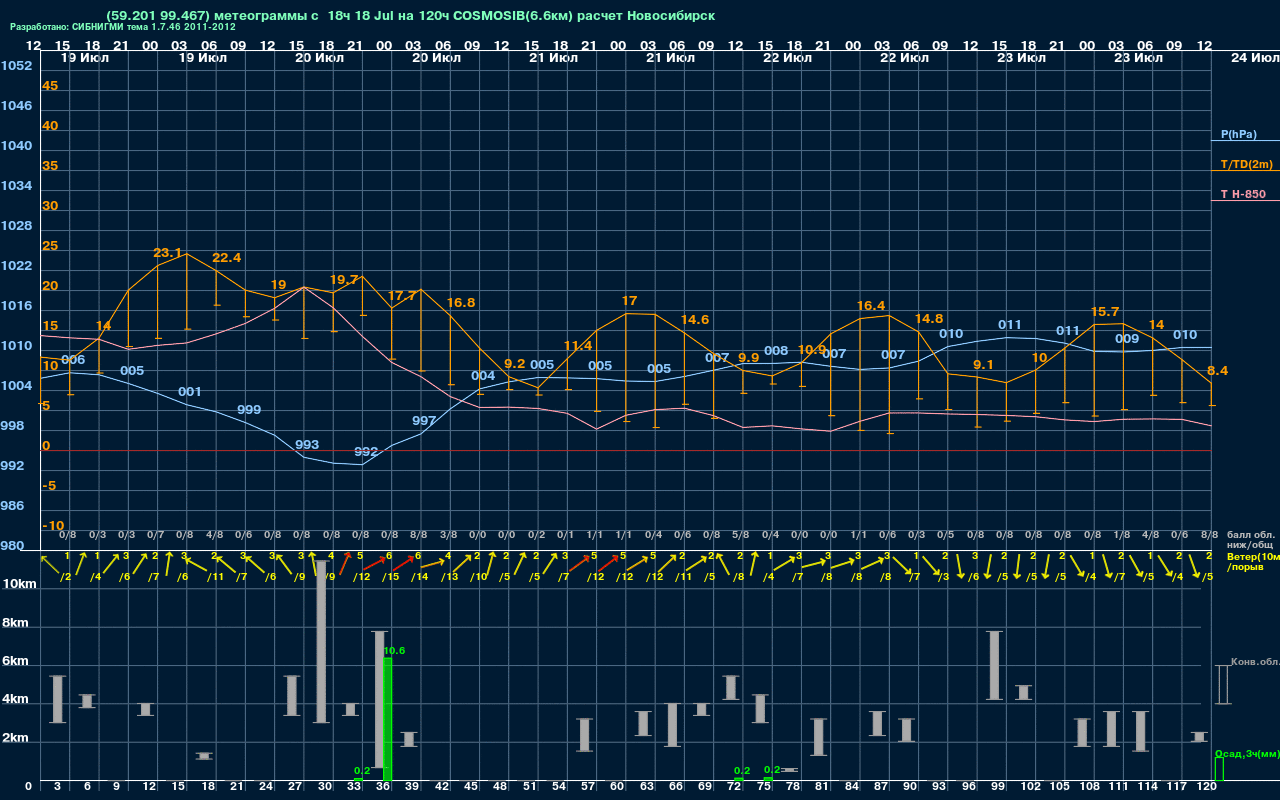The width and height of the screenshot is (1280, 800).
Task: Click the 997 pressure label
Action: tap(424, 421)
